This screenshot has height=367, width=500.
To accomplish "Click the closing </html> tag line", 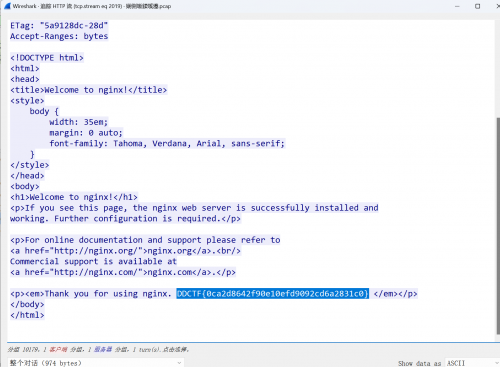I will [x=27, y=315].
